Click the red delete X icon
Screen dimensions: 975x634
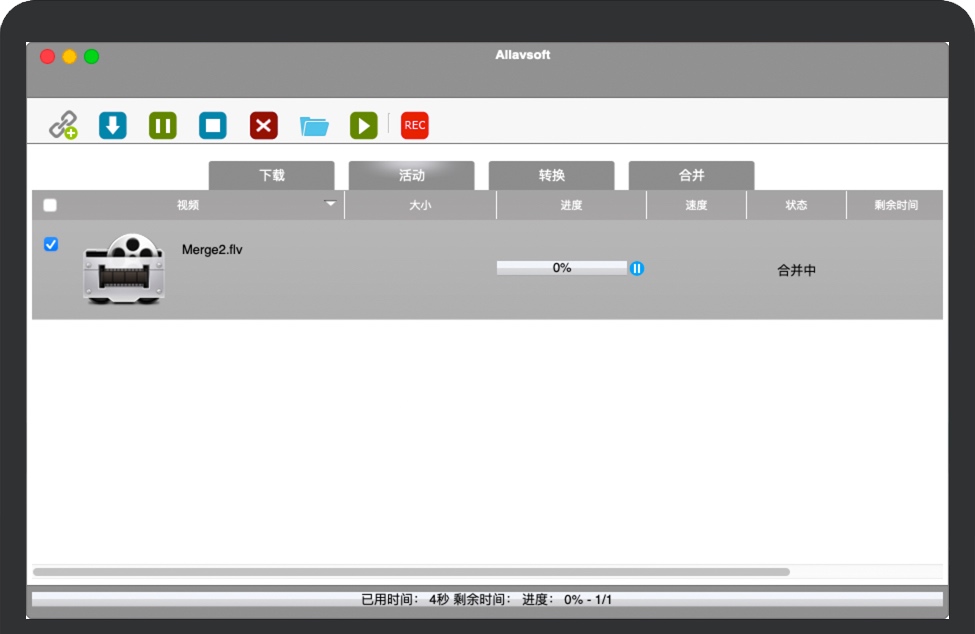pyautogui.click(x=263, y=125)
